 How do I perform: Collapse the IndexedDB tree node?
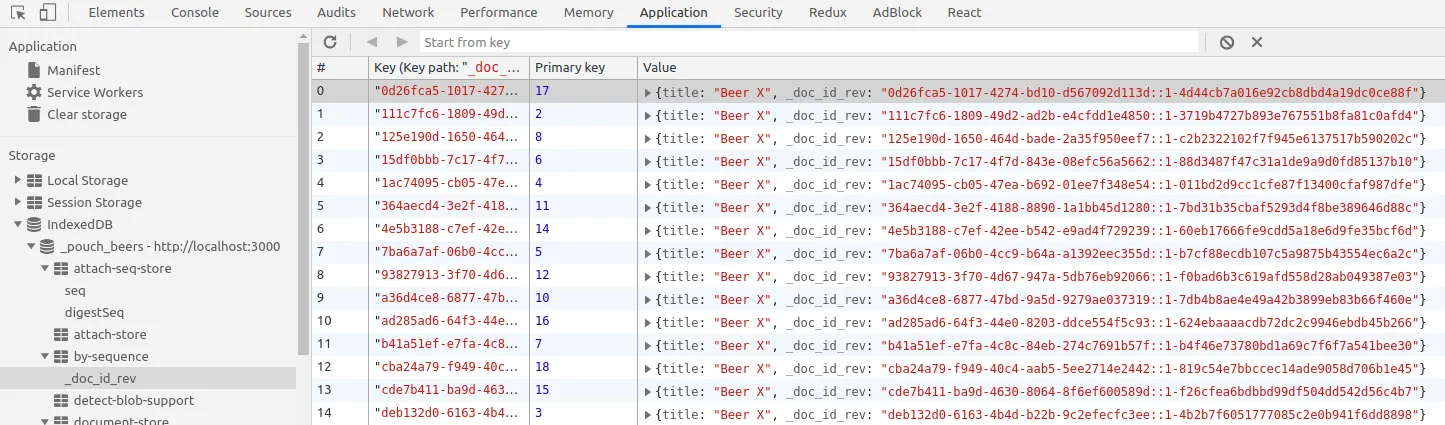[17, 225]
